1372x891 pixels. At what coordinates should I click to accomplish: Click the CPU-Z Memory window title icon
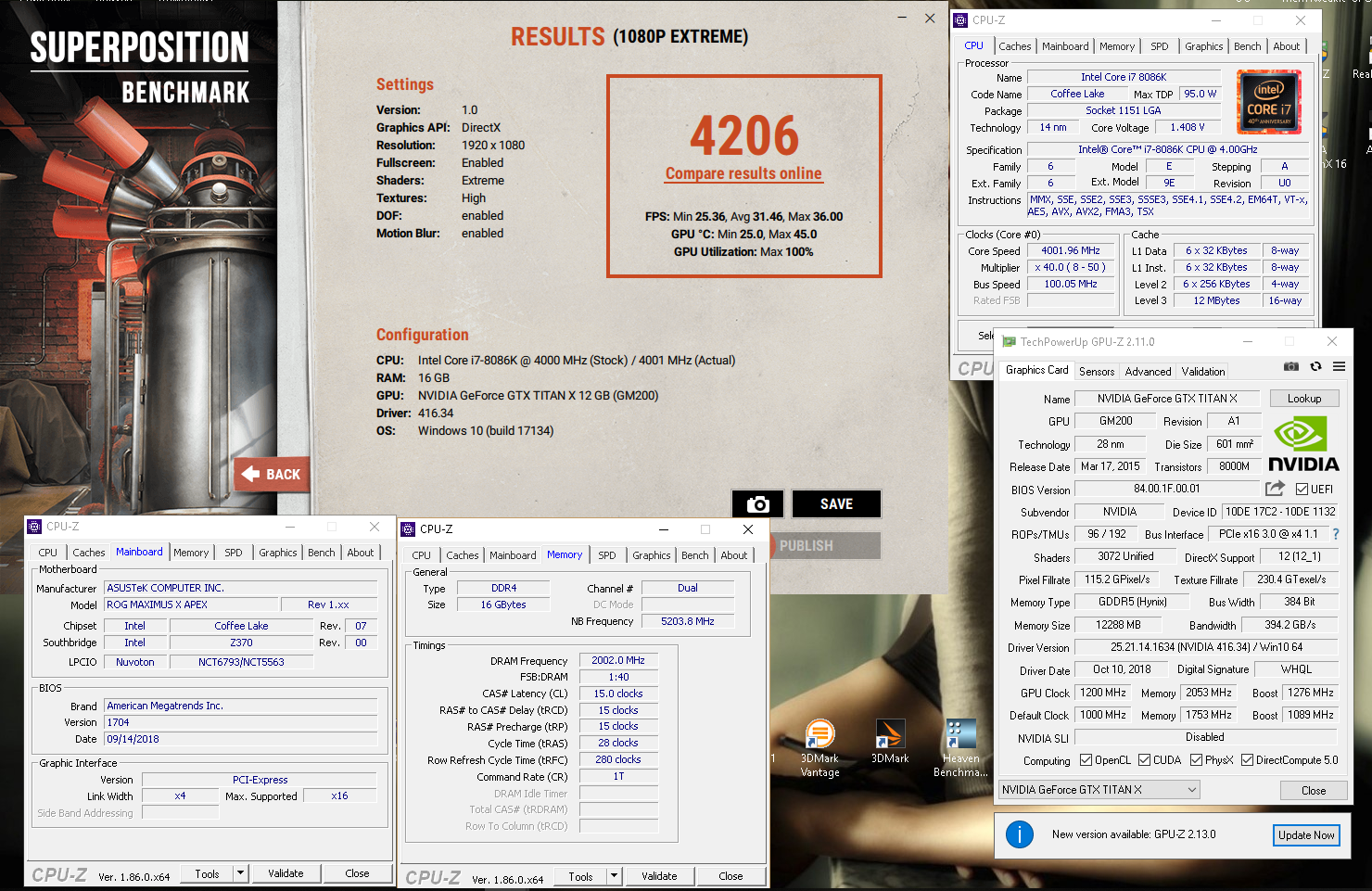[408, 528]
